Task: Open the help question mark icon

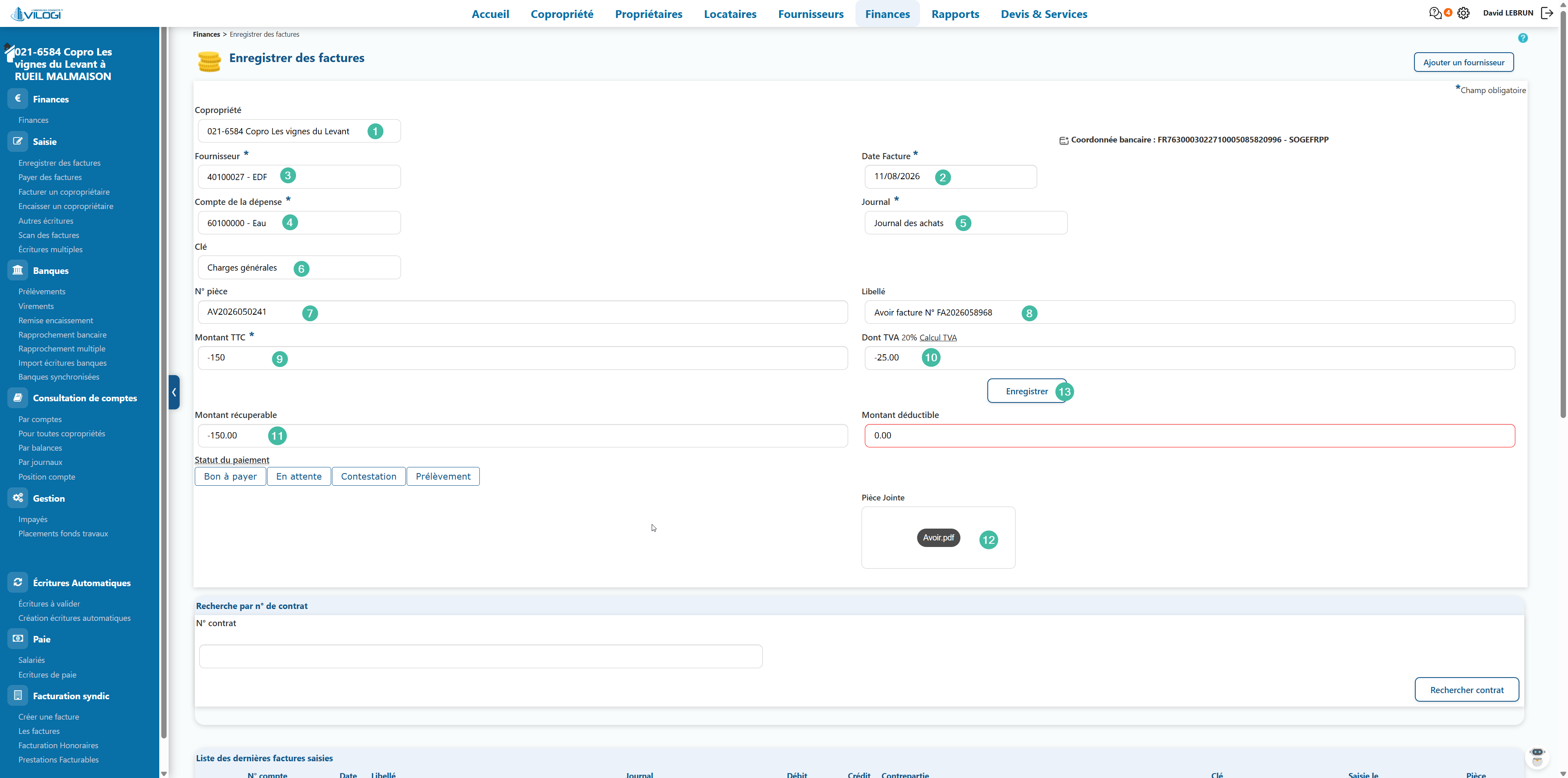Action: pos(1523,38)
